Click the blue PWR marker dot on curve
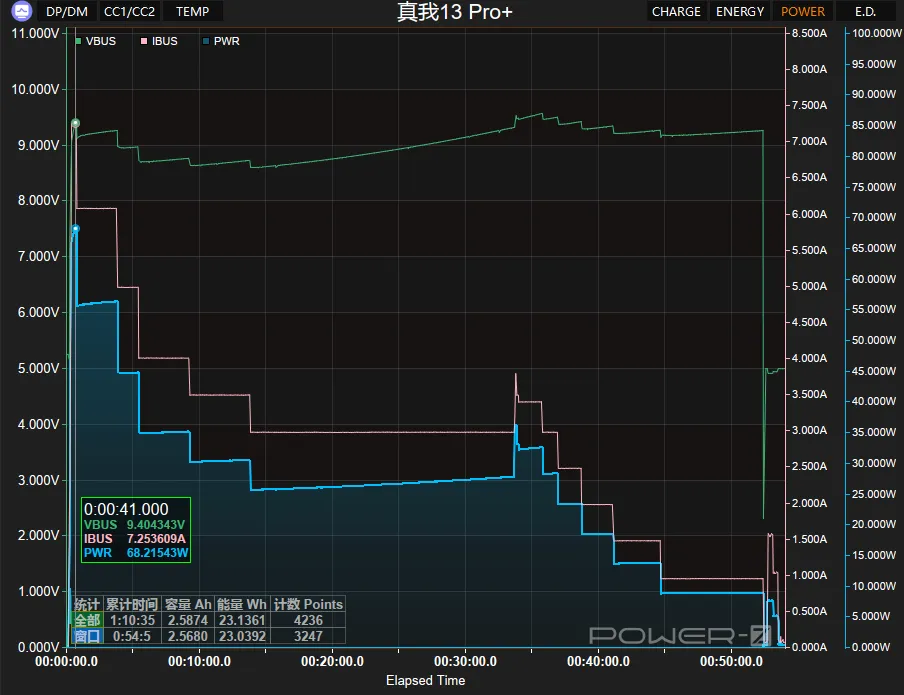Viewport: 904px width, 695px height. click(x=75, y=228)
